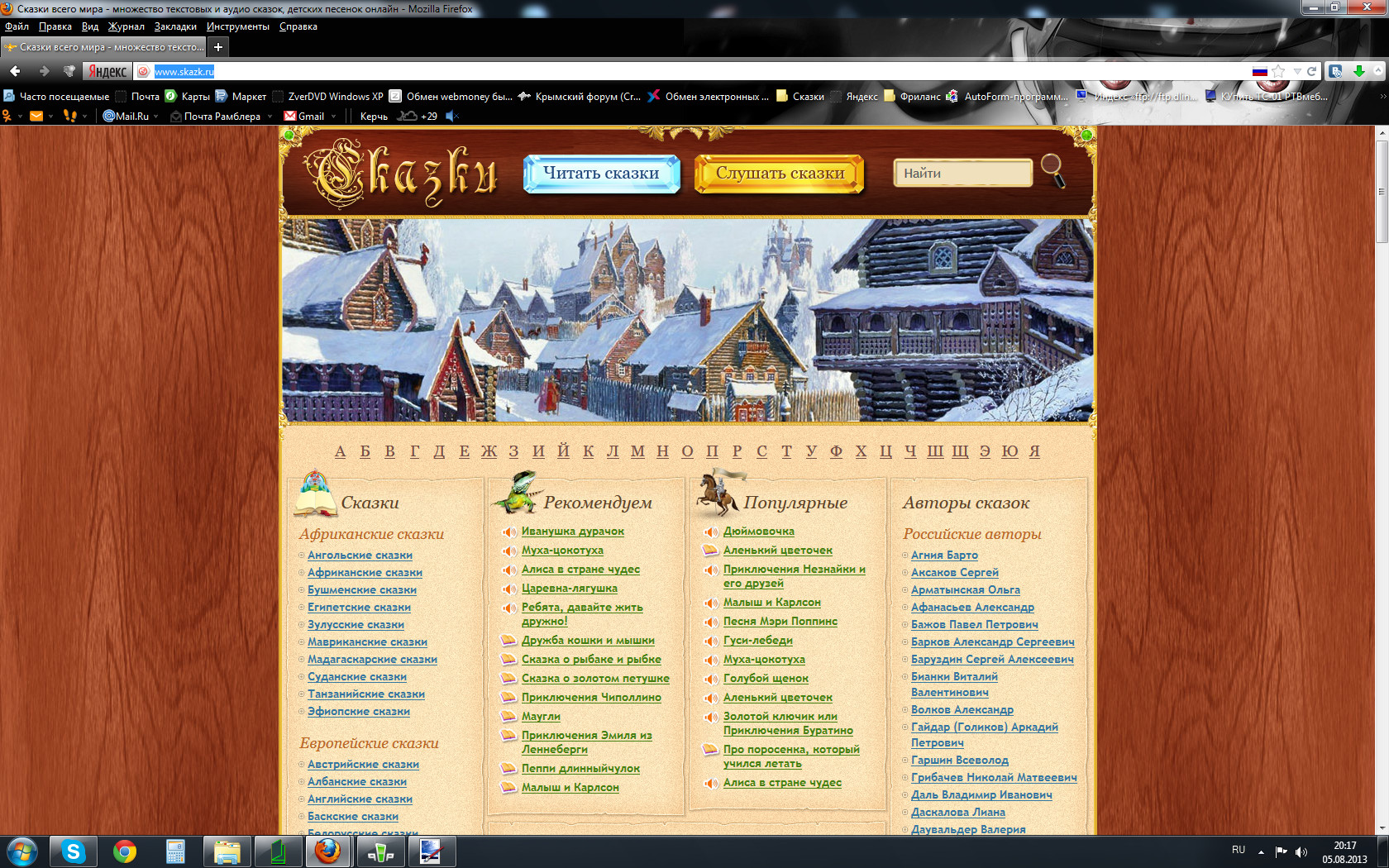Open the Фриланс bookmark folder
Screen dimensions: 1389x868
pyautogui.click(x=912, y=97)
